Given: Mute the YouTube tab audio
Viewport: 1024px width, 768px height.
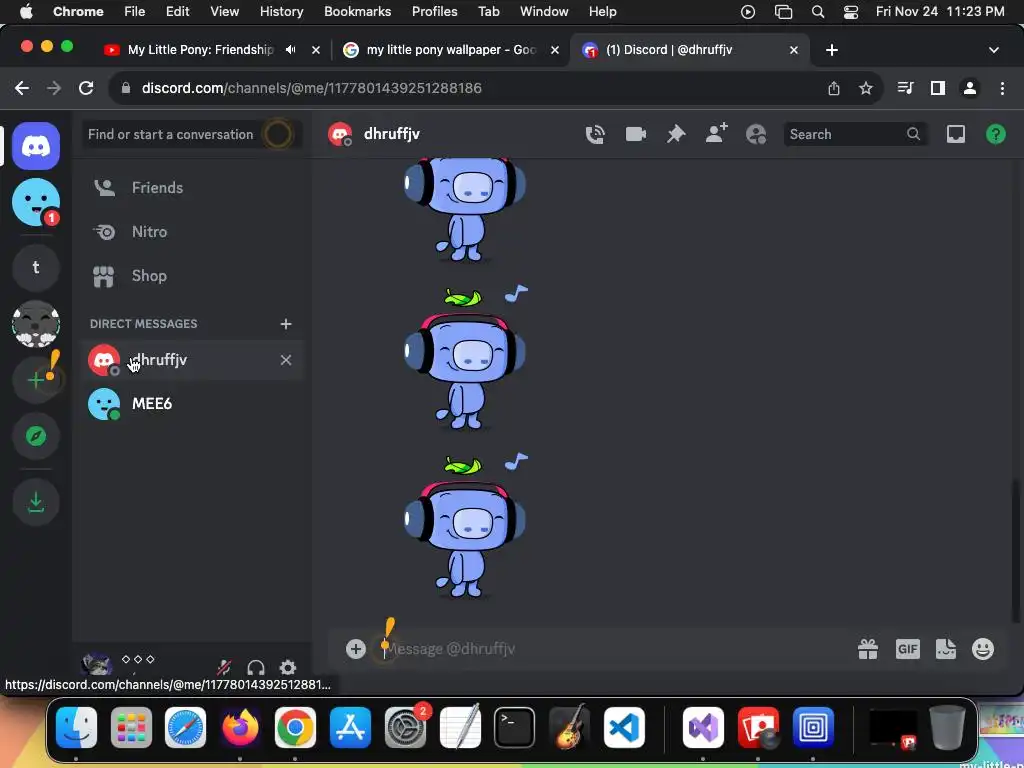Looking at the screenshot, I should [x=291, y=50].
